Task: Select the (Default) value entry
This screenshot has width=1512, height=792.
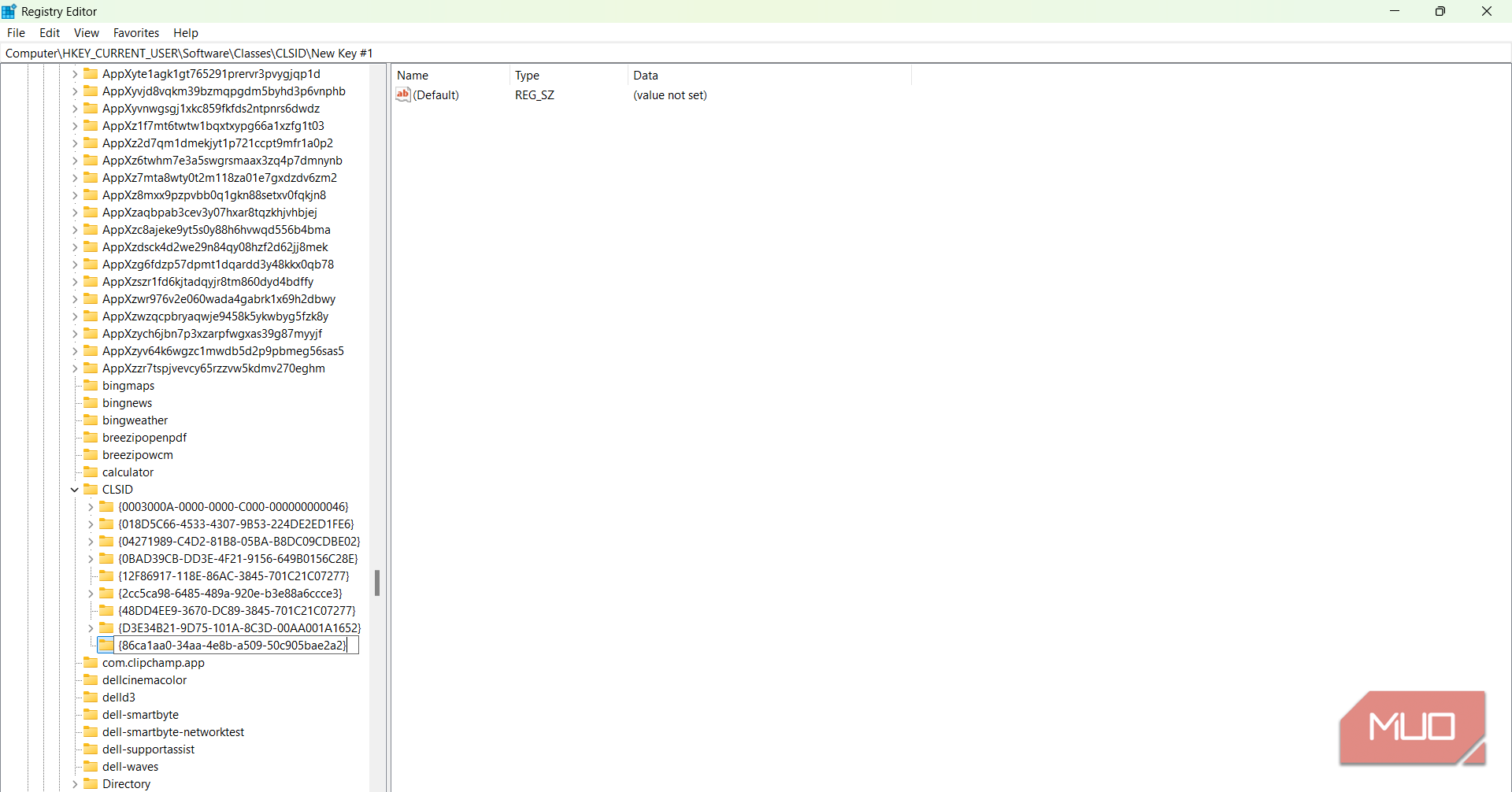Action: 435,95
